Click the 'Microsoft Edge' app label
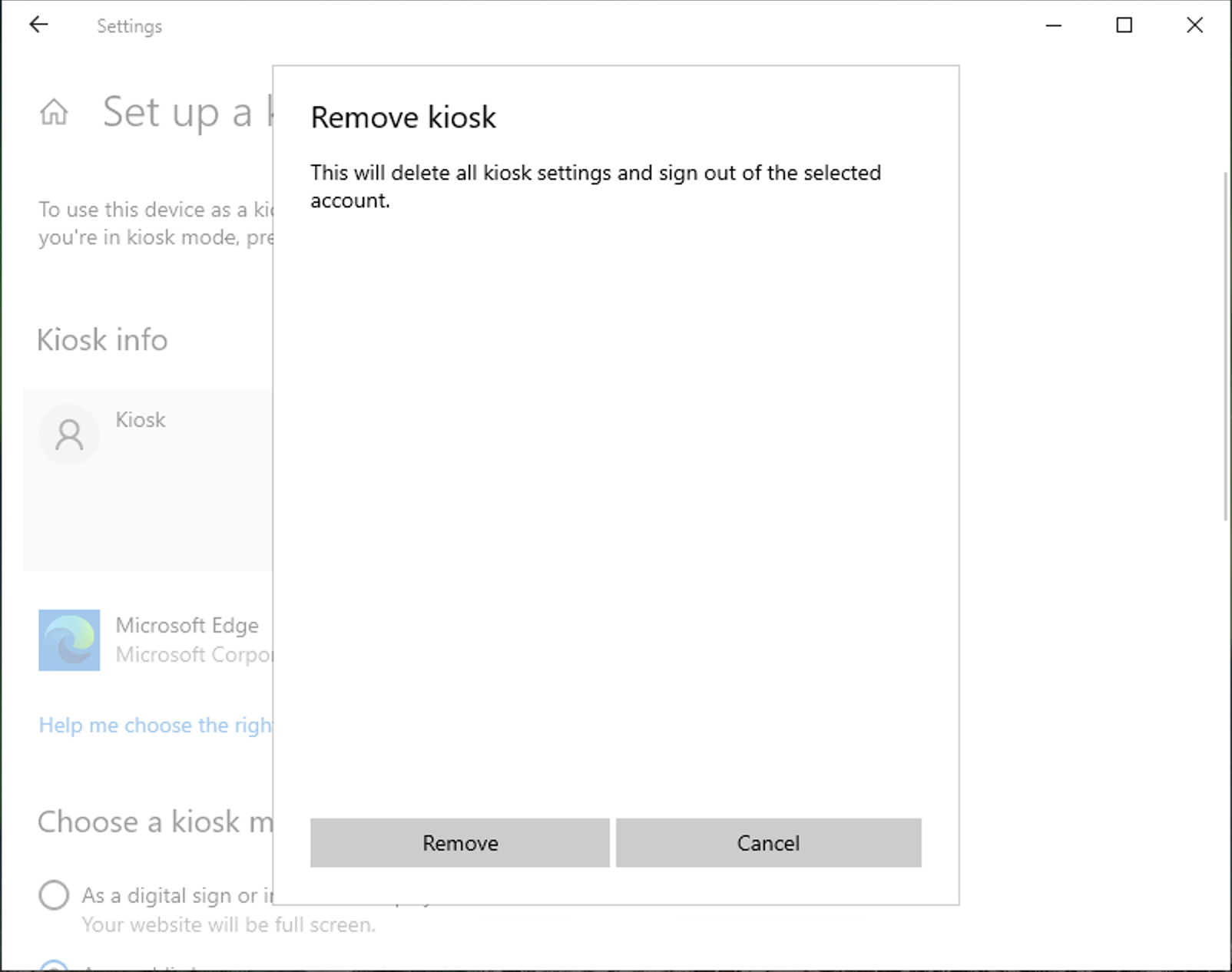1232x972 pixels. (x=187, y=625)
